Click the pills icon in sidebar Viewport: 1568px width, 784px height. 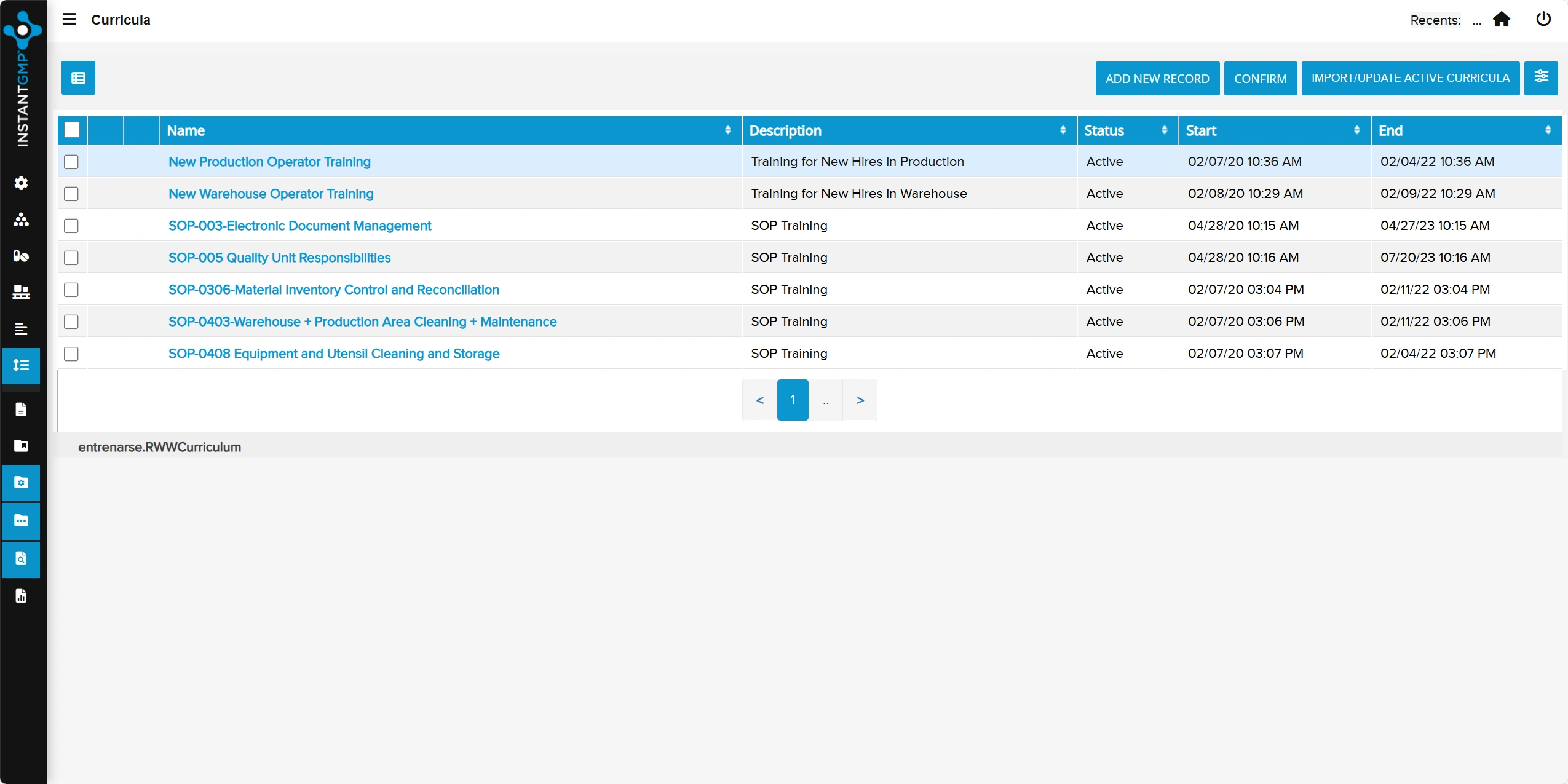[22, 256]
